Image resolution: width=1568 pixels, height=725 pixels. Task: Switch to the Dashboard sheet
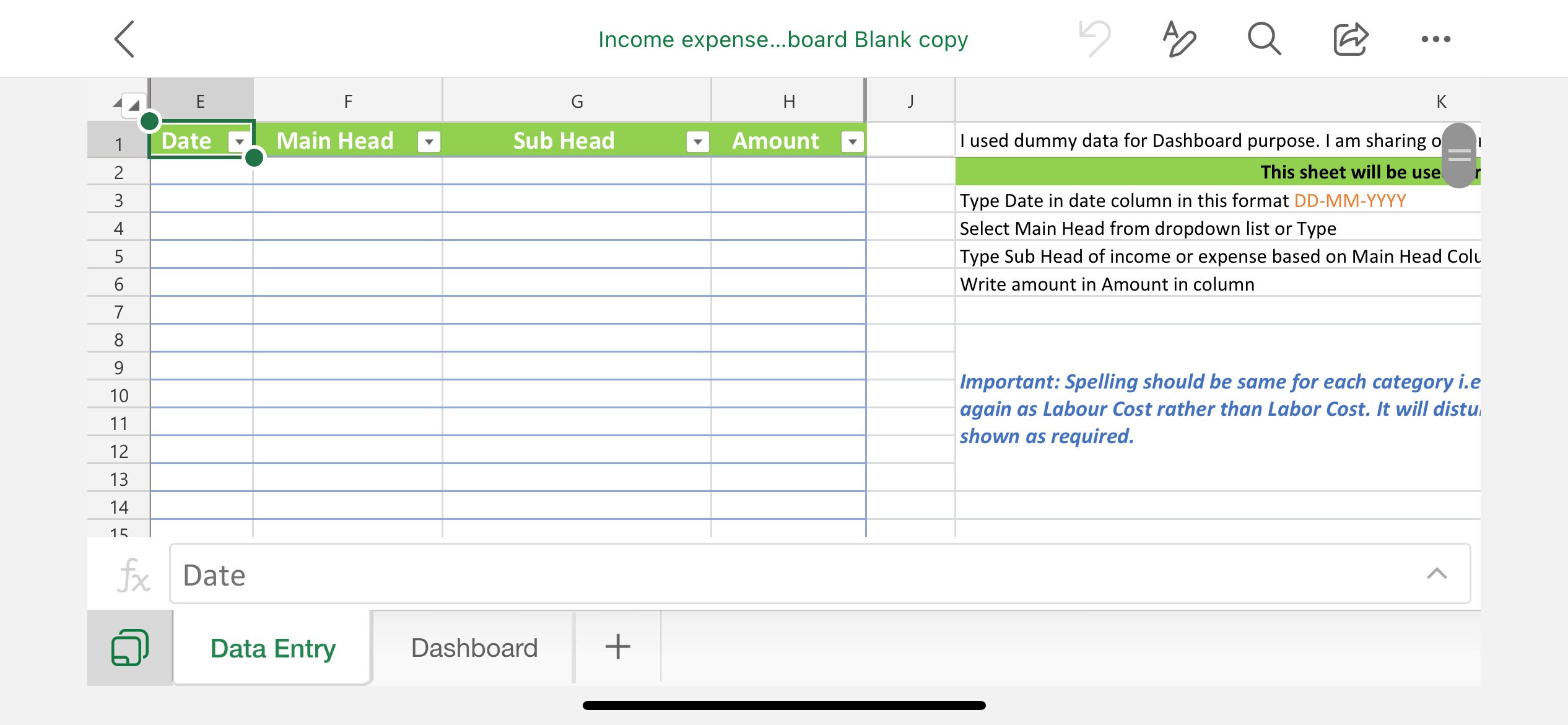[473, 648]
